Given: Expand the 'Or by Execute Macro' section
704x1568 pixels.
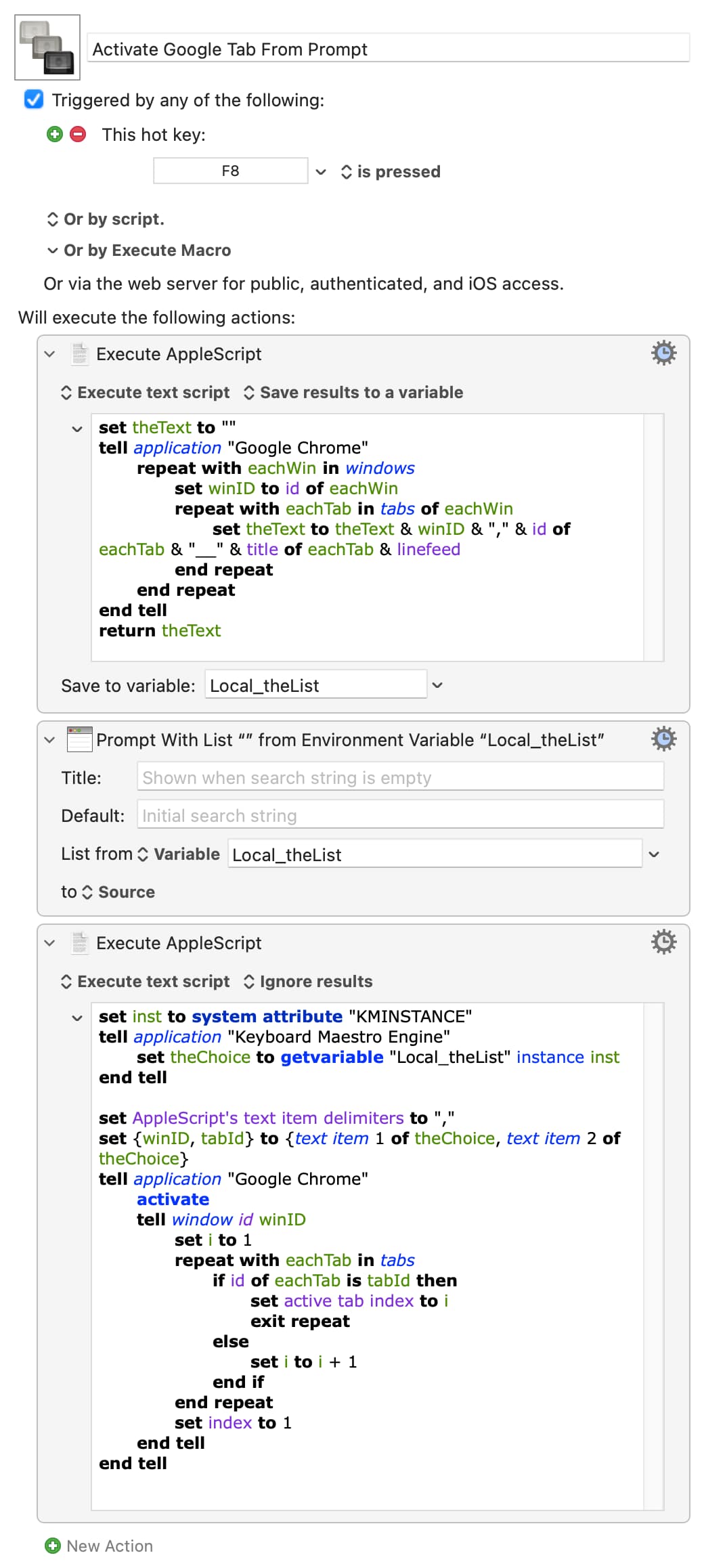Looking at the screenshot, I should click(x=53, y=251).
